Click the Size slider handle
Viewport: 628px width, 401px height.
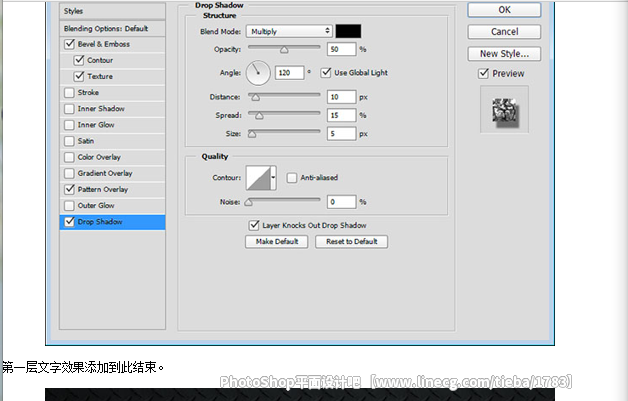click(x=252, y=134)
